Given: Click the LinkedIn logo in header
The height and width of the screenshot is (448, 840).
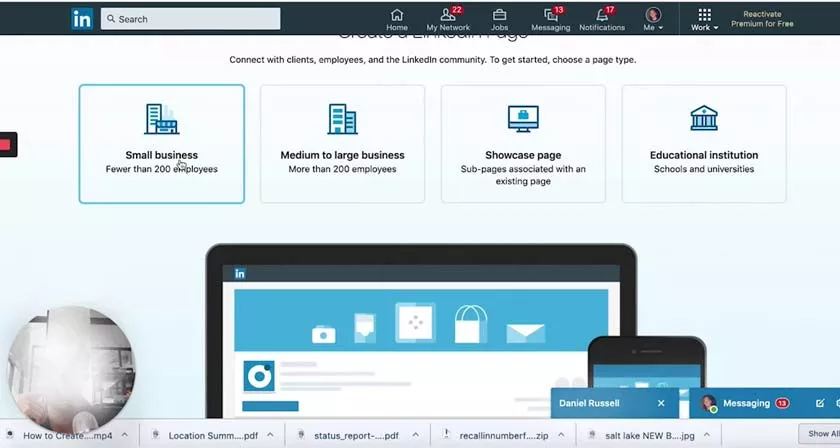Looking at the screenshot, I should (82, 19).
